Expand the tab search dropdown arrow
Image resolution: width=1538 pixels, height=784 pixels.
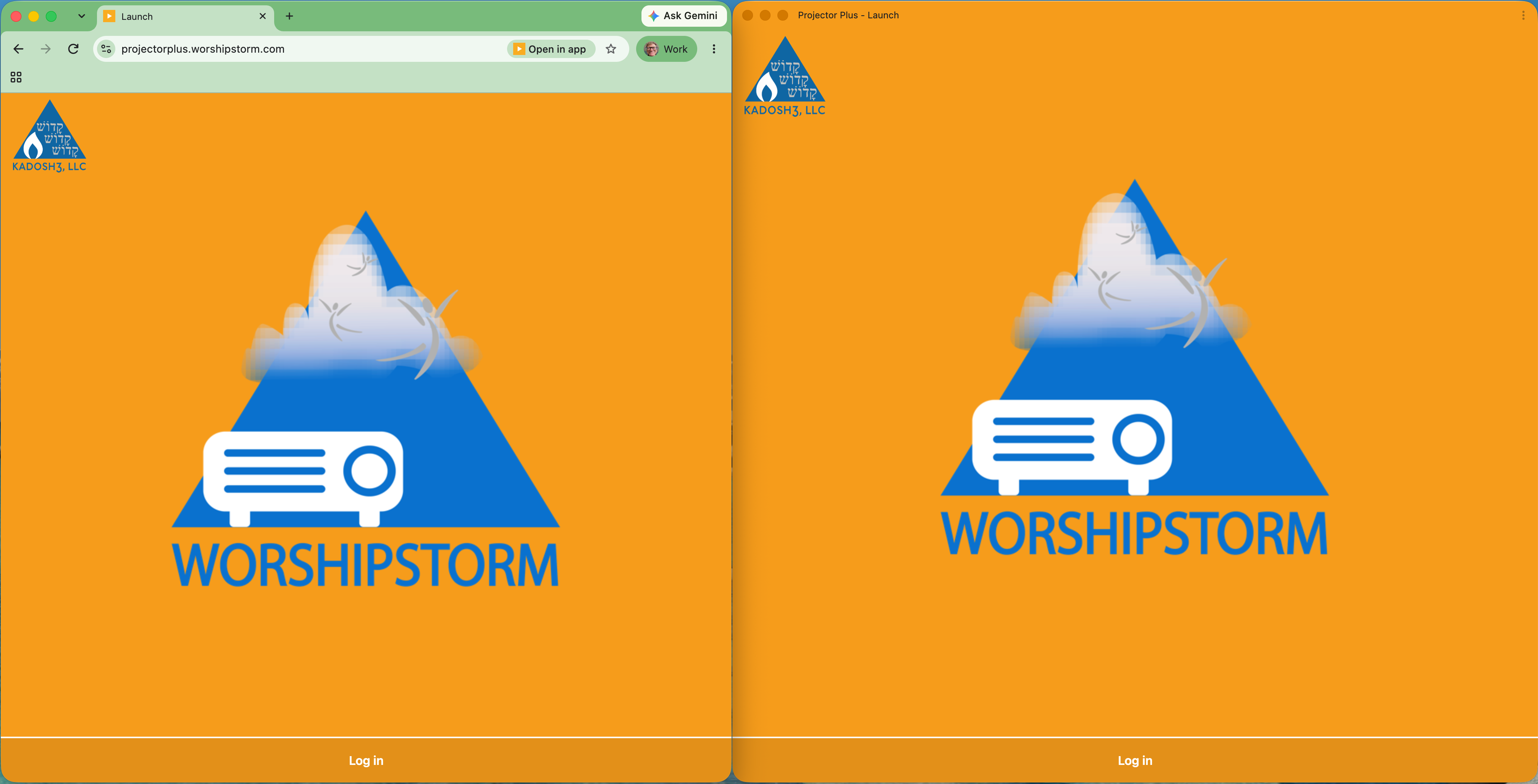click(82, 16)
